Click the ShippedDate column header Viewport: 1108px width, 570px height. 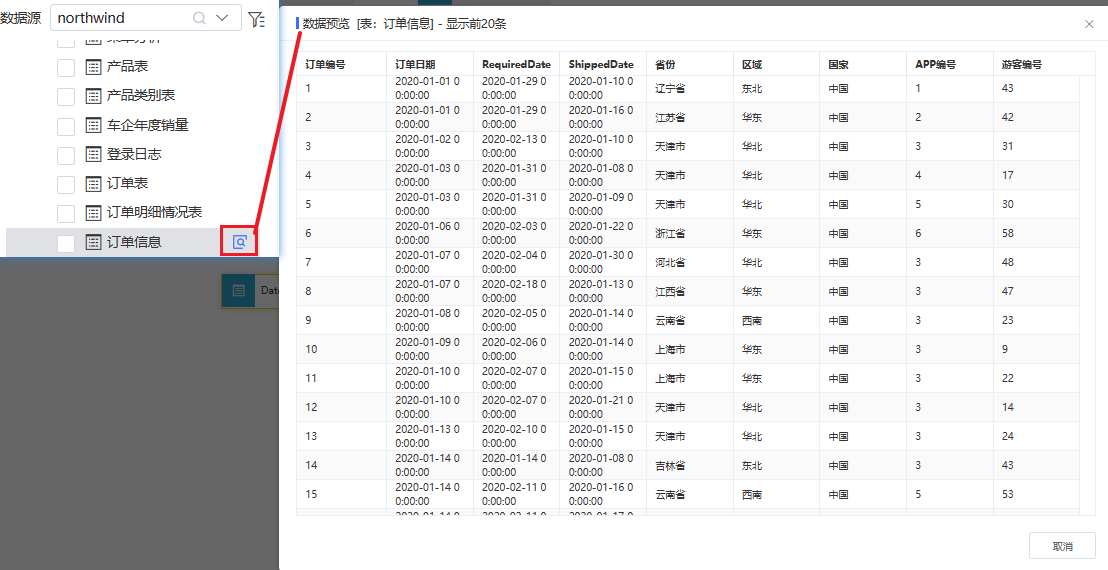pyautogui.click(x=601, y=64)
